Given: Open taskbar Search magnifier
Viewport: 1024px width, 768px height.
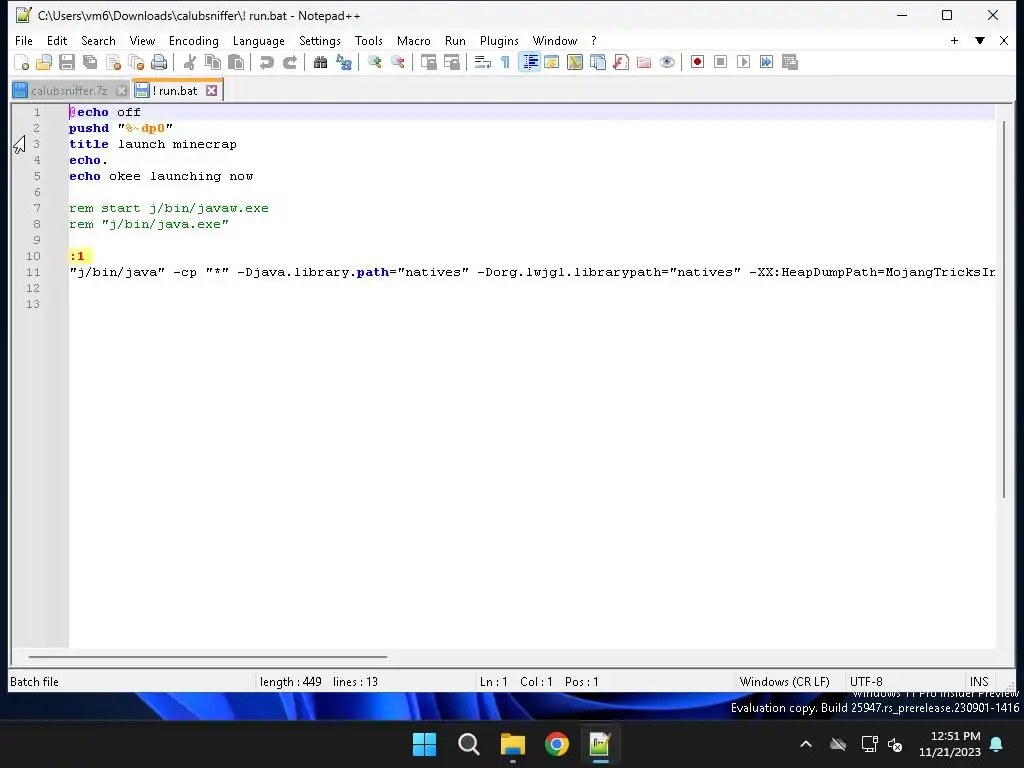Looking at the screenshot, I should point(468,744).
